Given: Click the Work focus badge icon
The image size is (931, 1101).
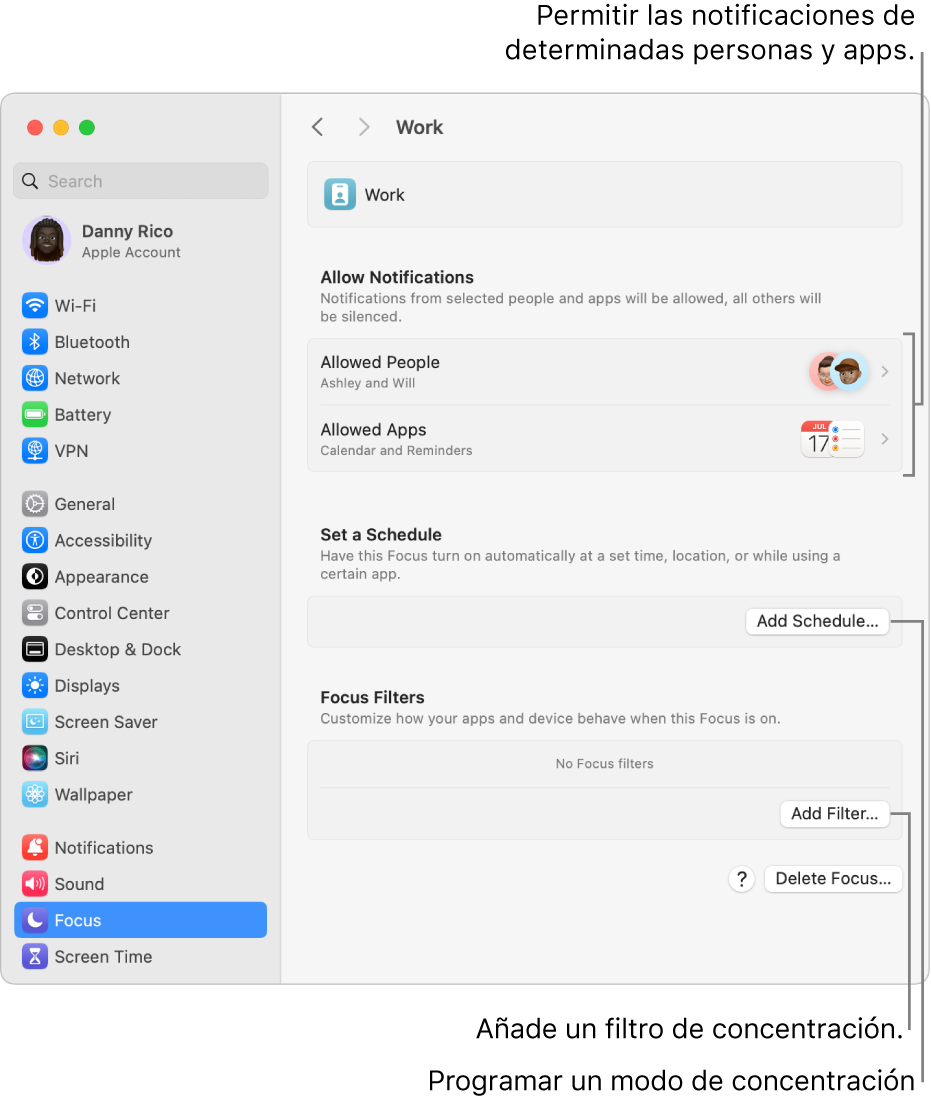Looking at the screenshot, I should point(340,195).
